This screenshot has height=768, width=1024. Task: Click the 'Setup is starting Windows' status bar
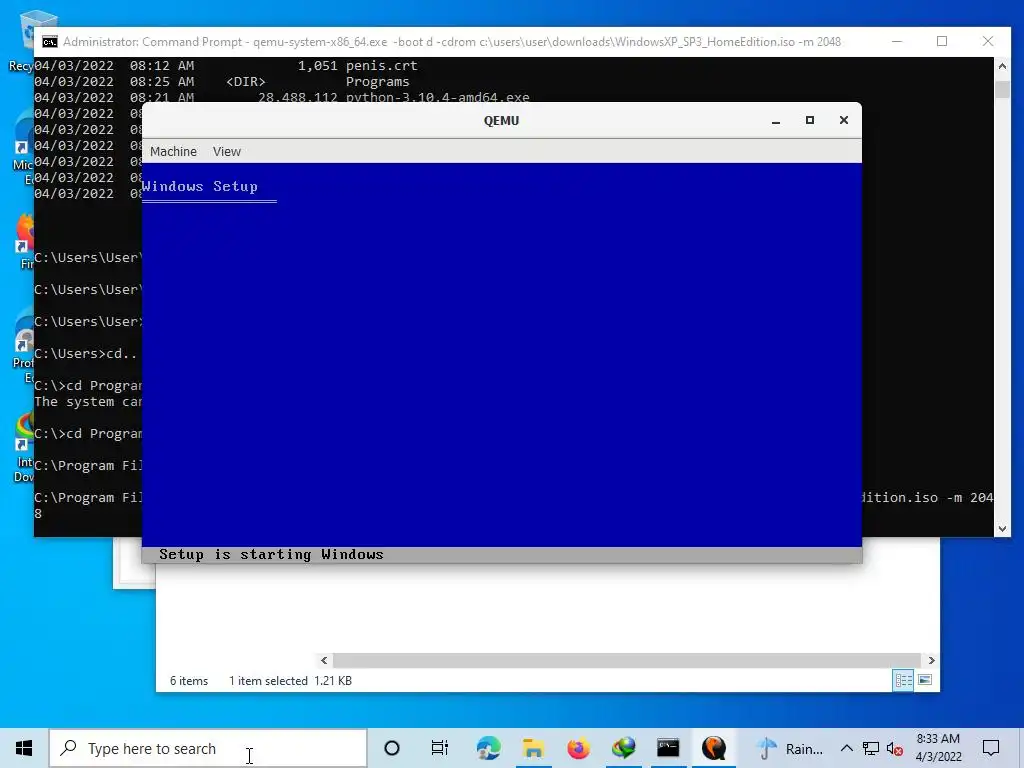tap(502, 554)
